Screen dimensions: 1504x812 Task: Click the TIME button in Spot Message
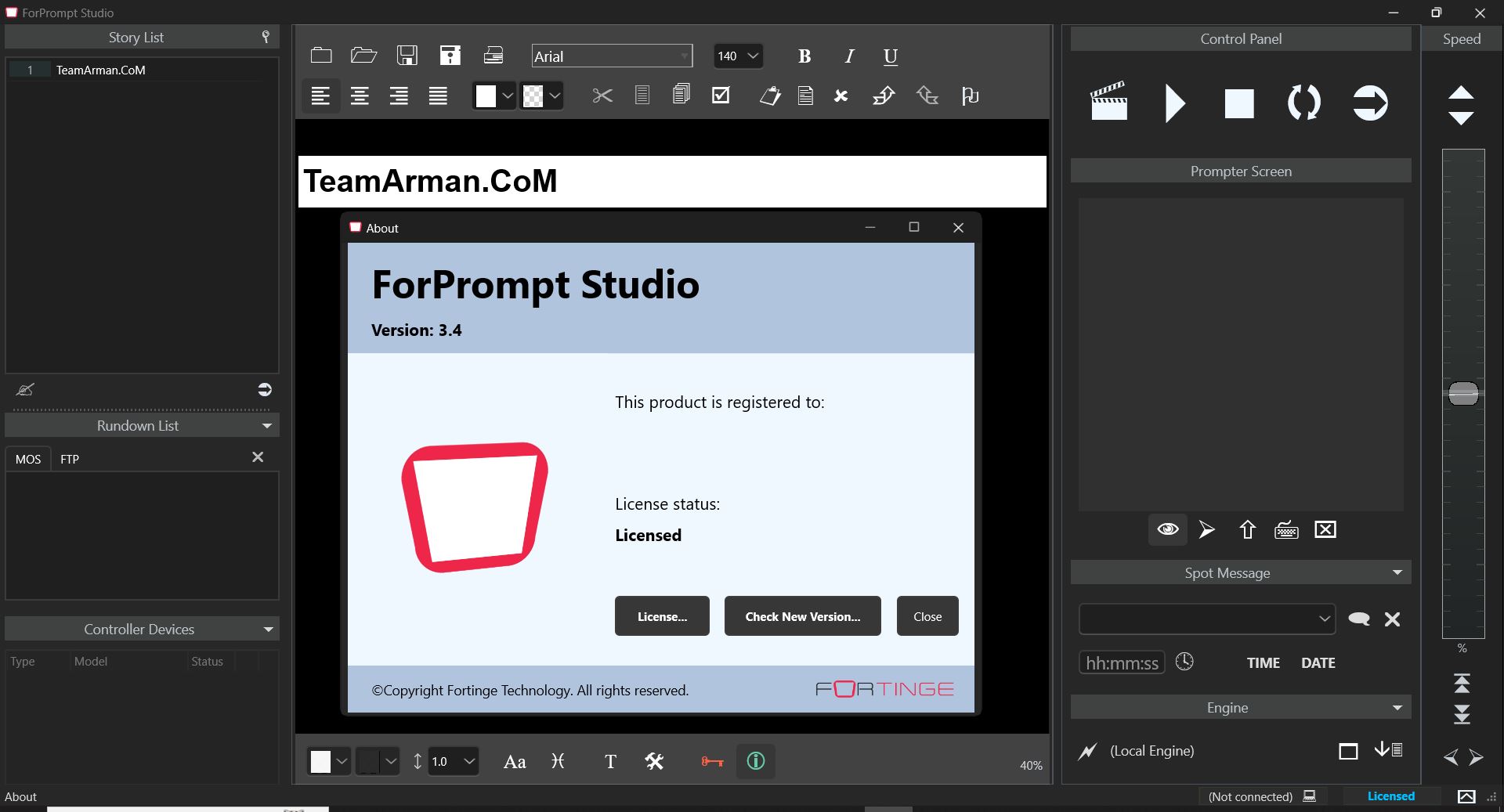pyautogui.click(x=1263, y=662)
